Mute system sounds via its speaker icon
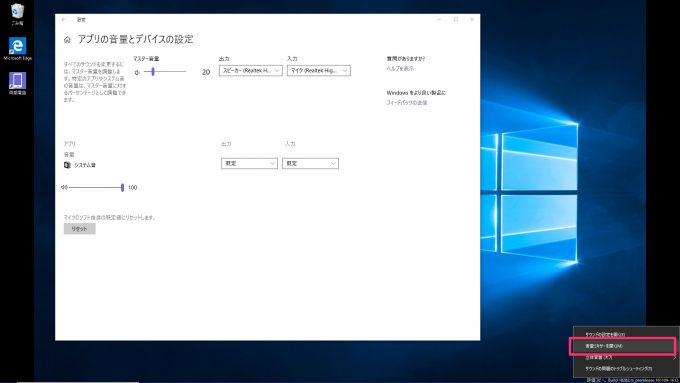The image size is (680, 383). [64, 187]
